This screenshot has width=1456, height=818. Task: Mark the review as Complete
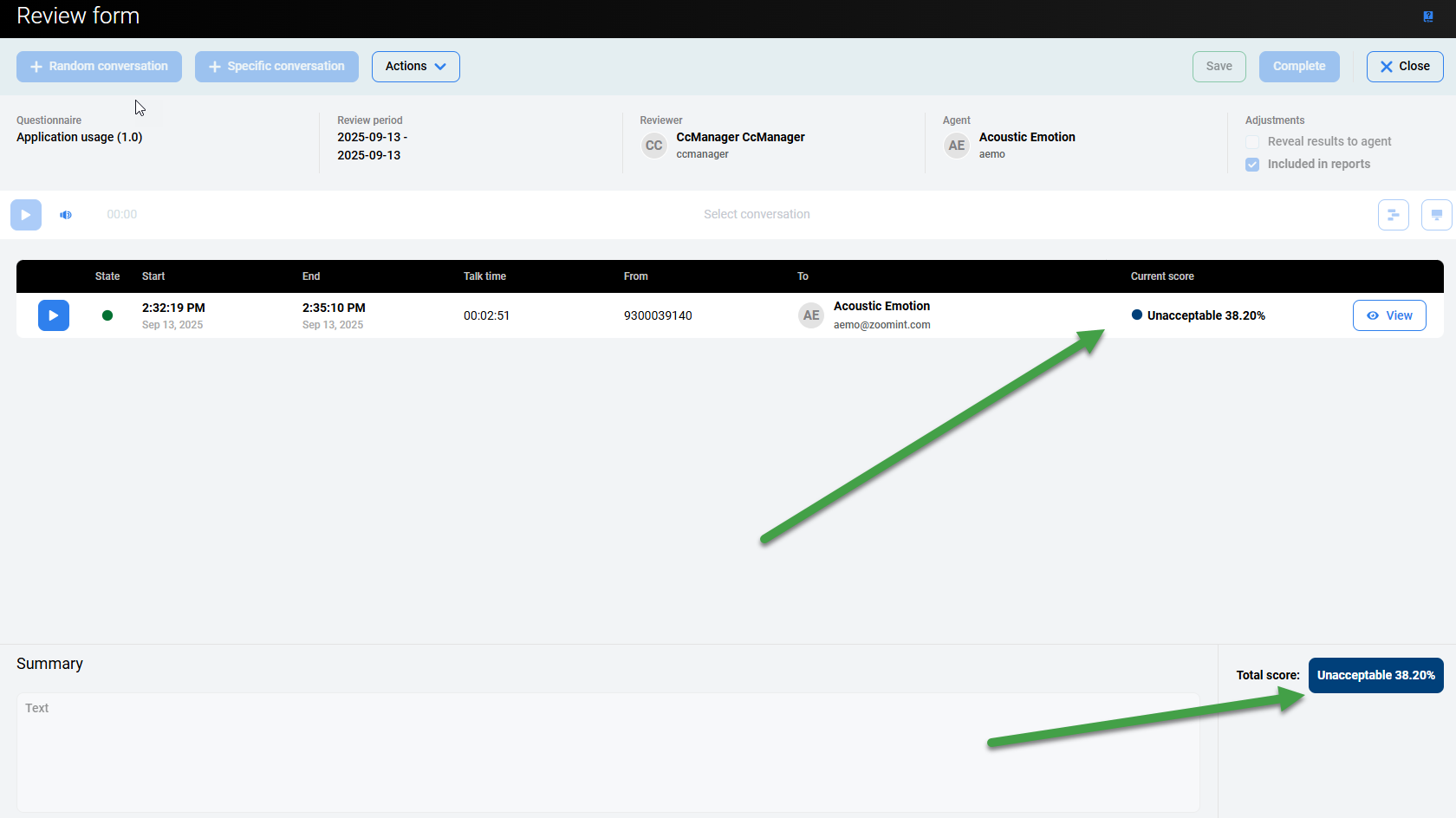pyautogui.click(x=1298, y=67)
